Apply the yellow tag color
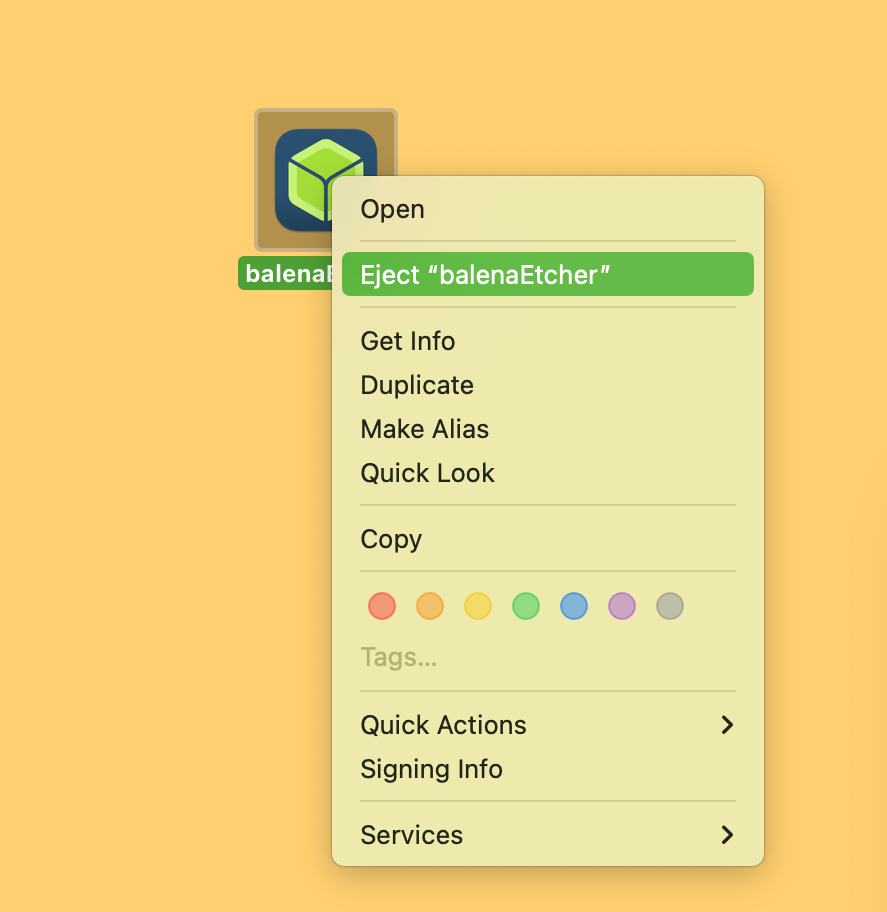The width and height of the screenshot is (887, 912). tap(478, 606)
